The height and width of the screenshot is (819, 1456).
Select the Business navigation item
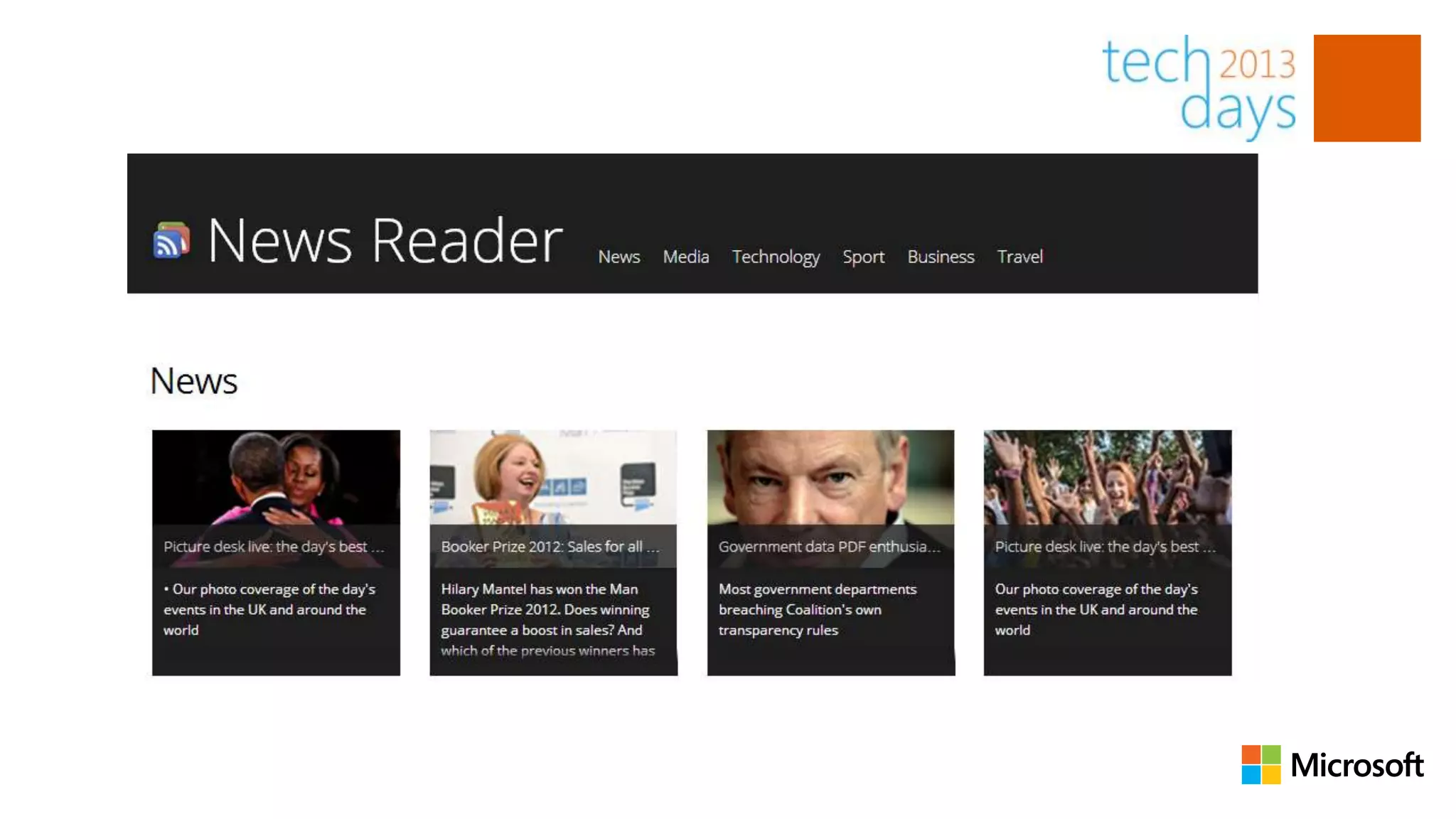940,257
